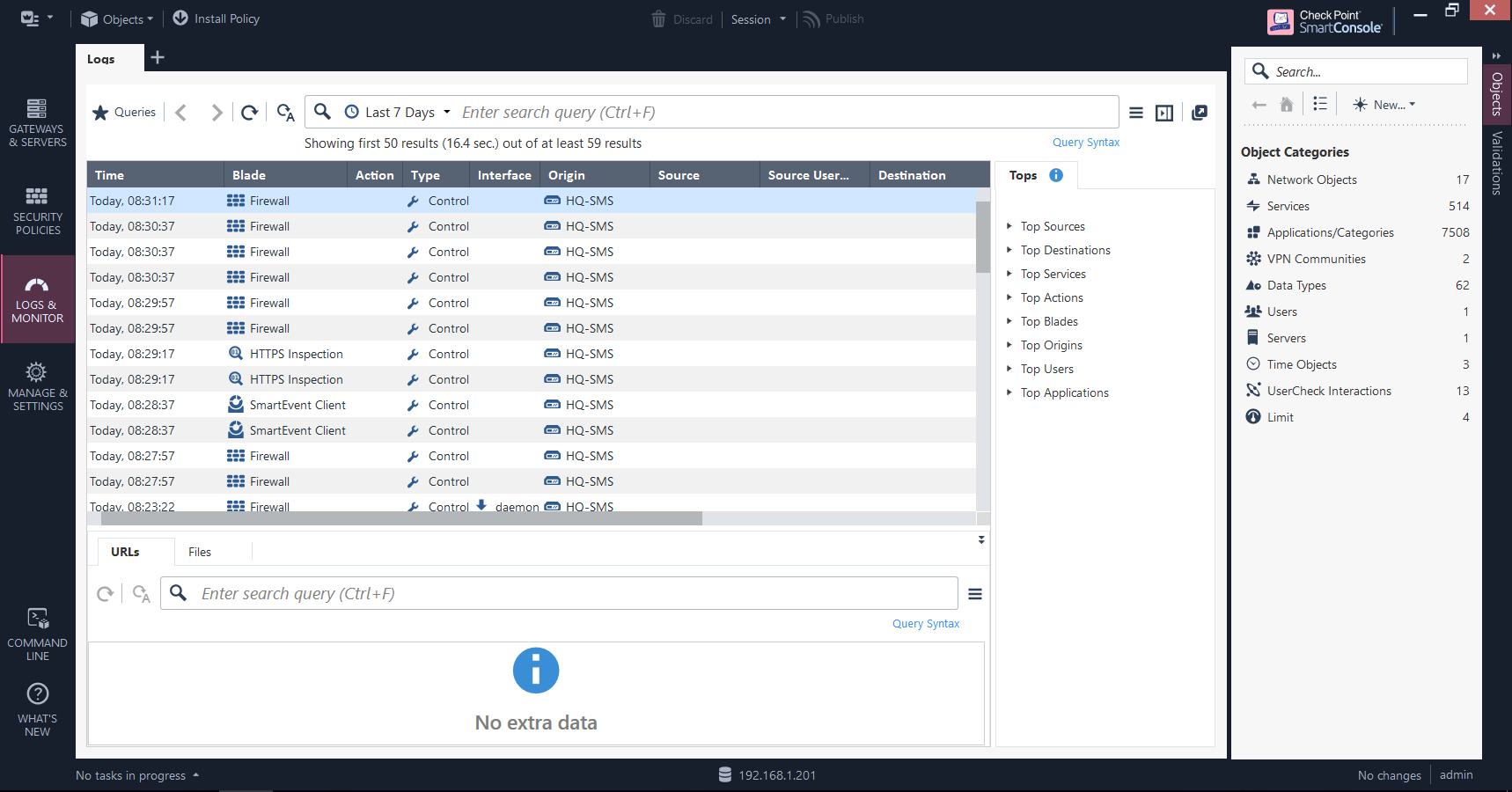Open the log view options menu

(x=1136, y=113)
